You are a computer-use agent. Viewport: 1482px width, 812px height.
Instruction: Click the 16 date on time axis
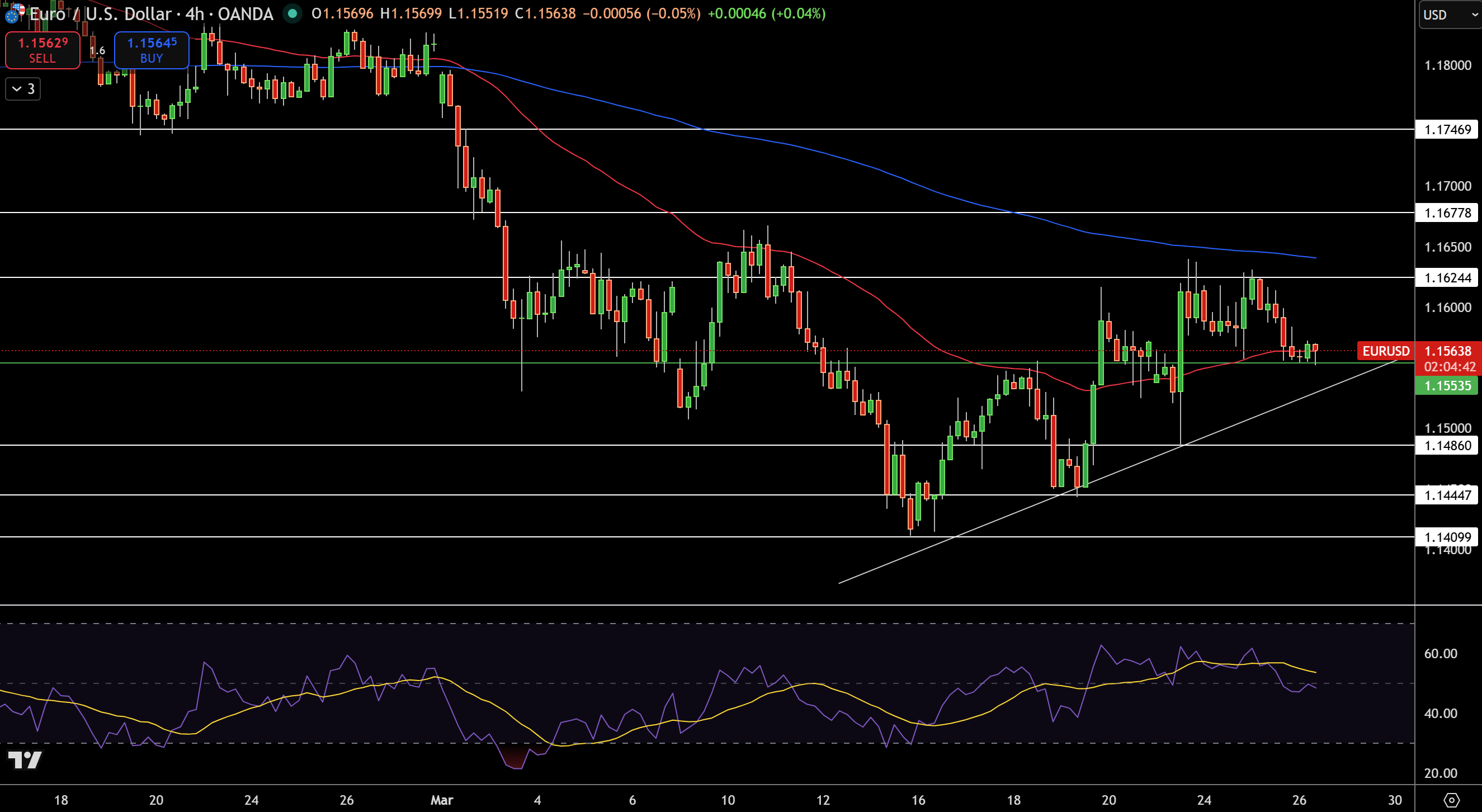[x=918, y=800]
